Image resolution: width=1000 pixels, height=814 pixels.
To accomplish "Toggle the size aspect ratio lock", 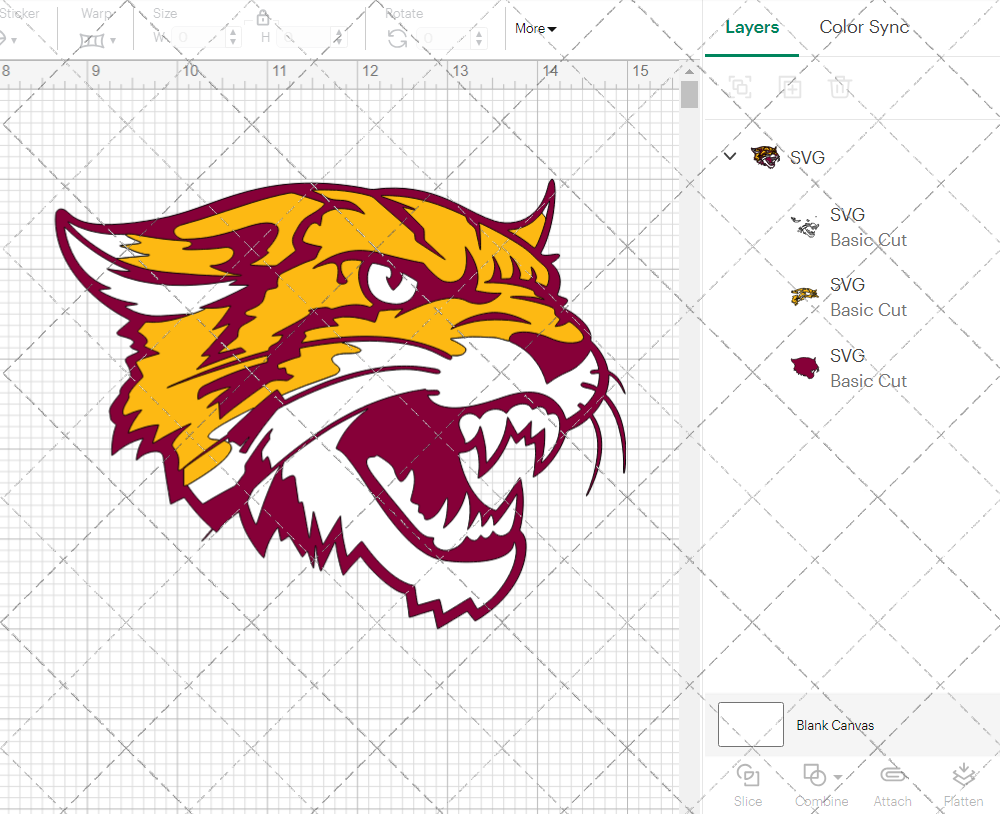I will click(262, 17).
